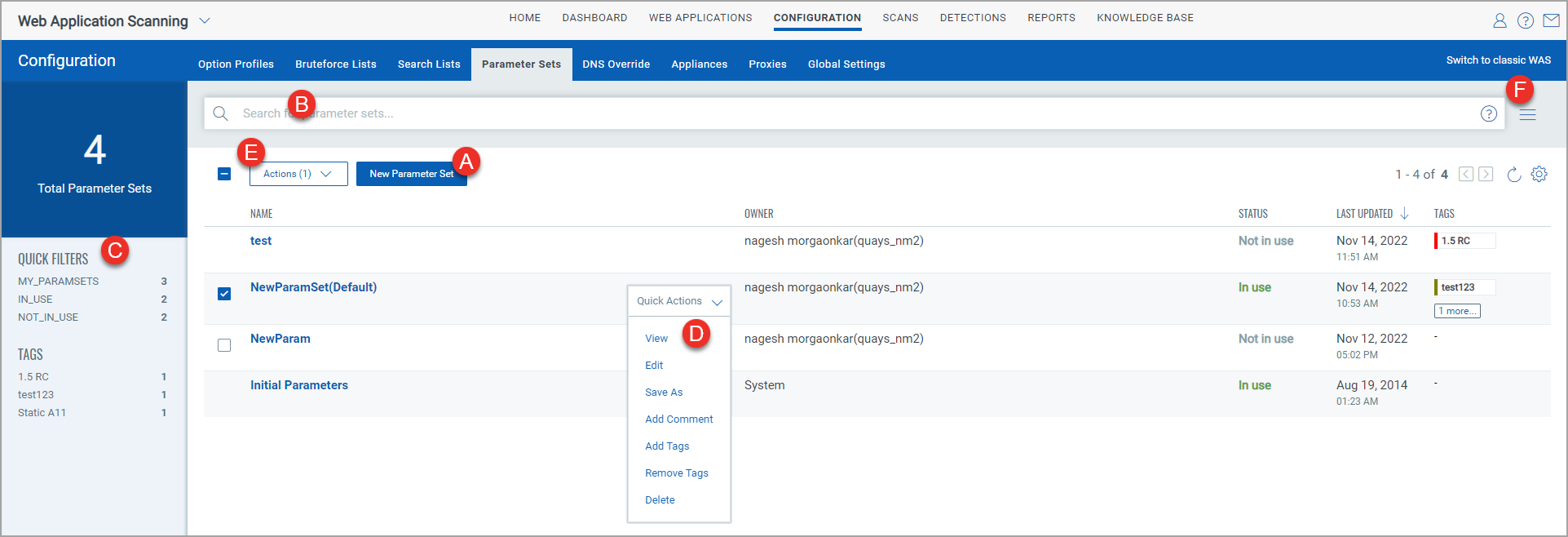Choose Remove Tags in Quick Actions
1568x537 pixels.
677,473
